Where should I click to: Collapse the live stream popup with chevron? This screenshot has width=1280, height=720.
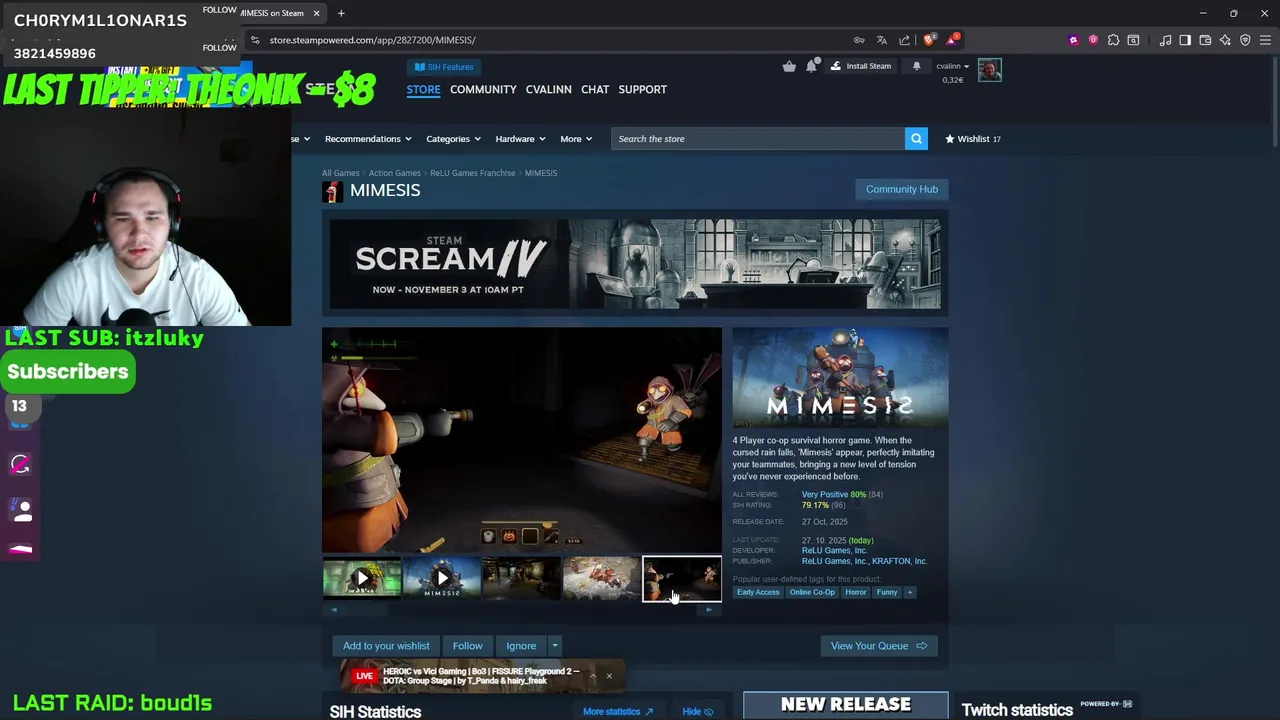pyautogui.click(x=592, y=676)
